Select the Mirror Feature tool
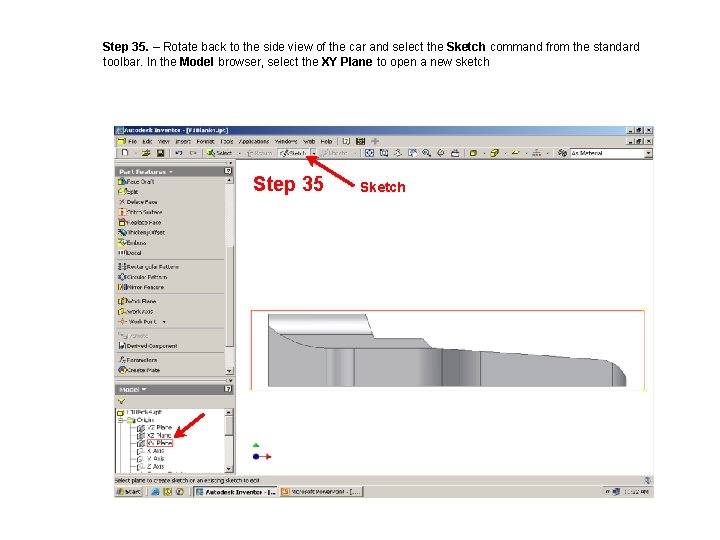 (x=141, y=287)
